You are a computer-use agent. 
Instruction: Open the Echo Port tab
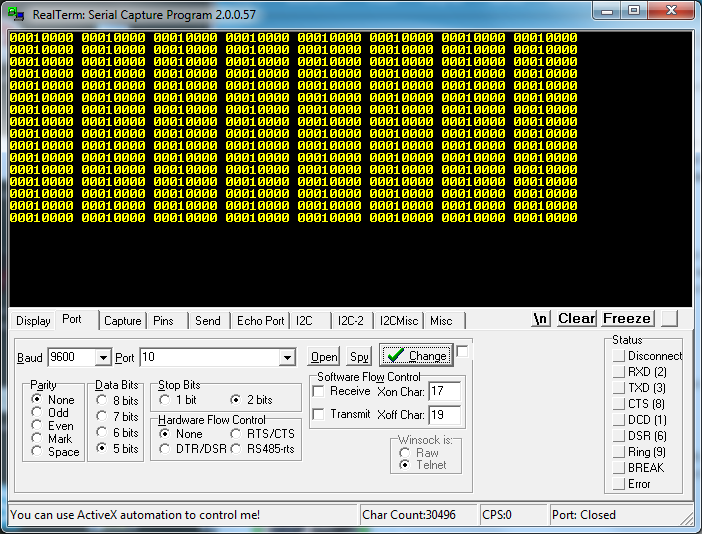coord(260,321)
